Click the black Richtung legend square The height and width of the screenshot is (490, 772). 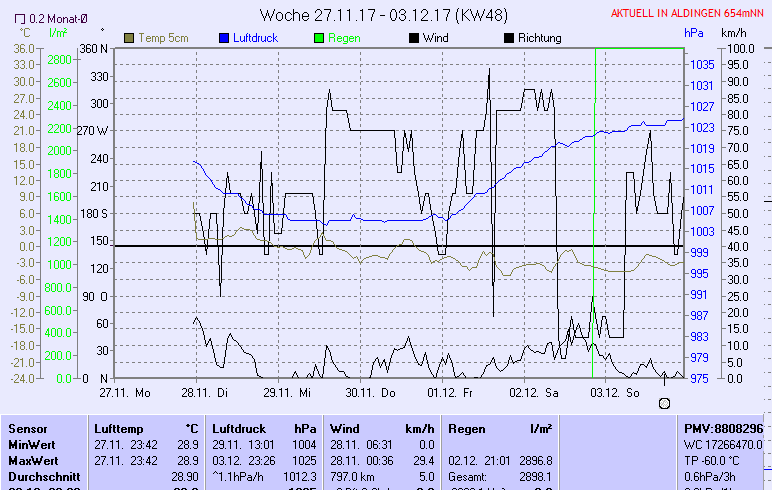[x=509, y=38]
